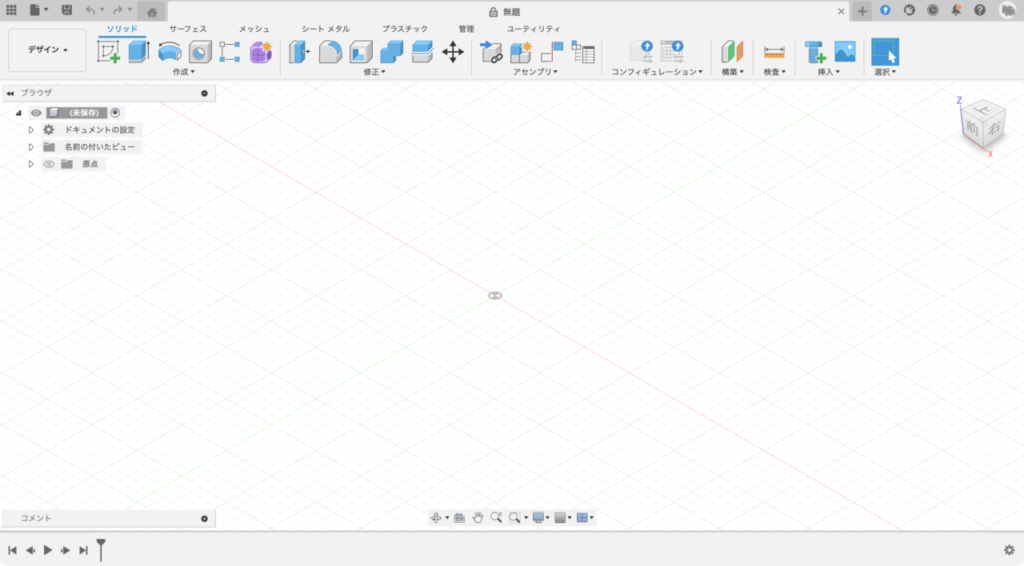The height and width of the screenshot is (566, 1024).
Task: Open the Grid and Snaps menu
Action: (562, 518)
